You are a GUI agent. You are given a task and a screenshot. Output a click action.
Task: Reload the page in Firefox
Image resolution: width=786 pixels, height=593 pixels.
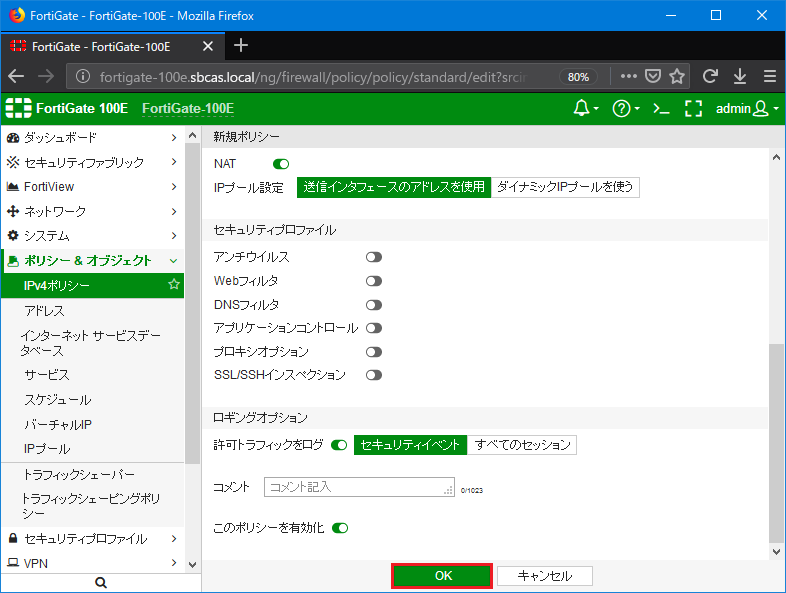click(x=710, y=76)
